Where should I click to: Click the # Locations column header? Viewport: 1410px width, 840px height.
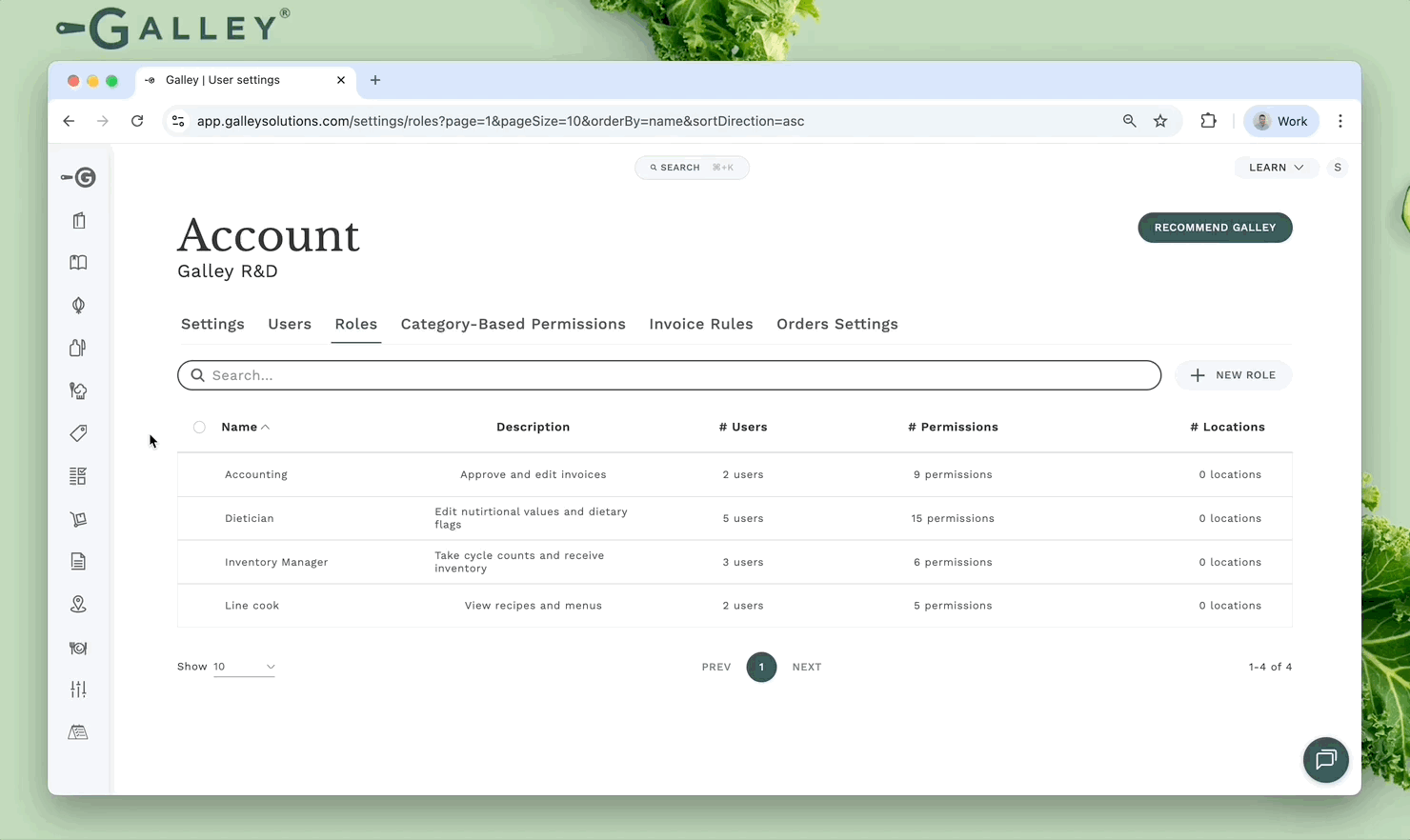click(x=1227, y=427)
